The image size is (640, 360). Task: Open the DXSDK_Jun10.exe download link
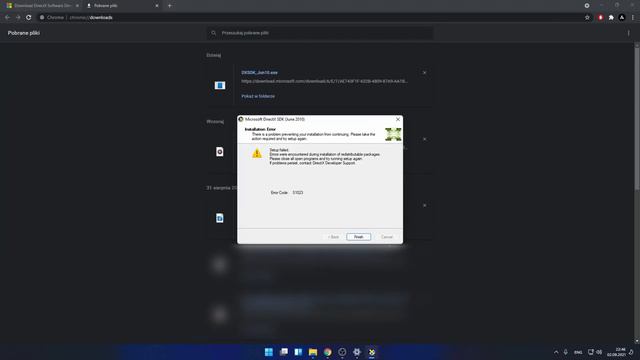pos(259,73)
